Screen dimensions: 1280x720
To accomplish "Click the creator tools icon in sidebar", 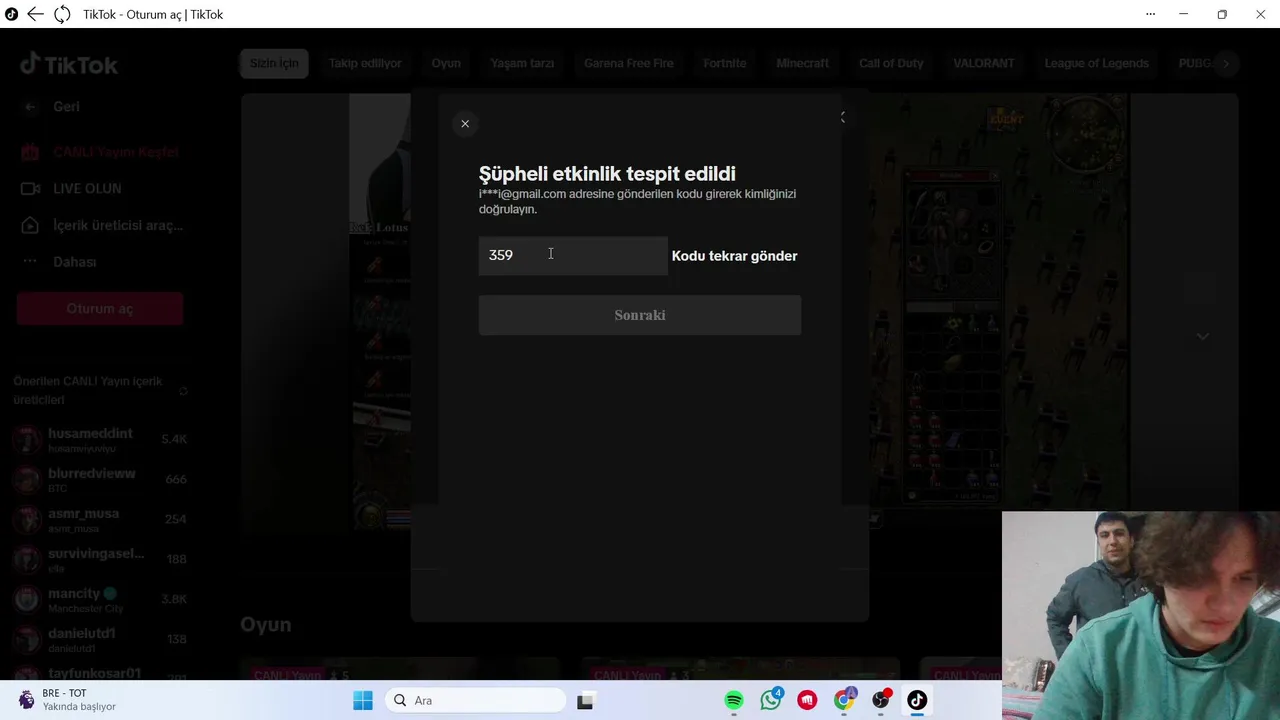I will pos(30,225).
